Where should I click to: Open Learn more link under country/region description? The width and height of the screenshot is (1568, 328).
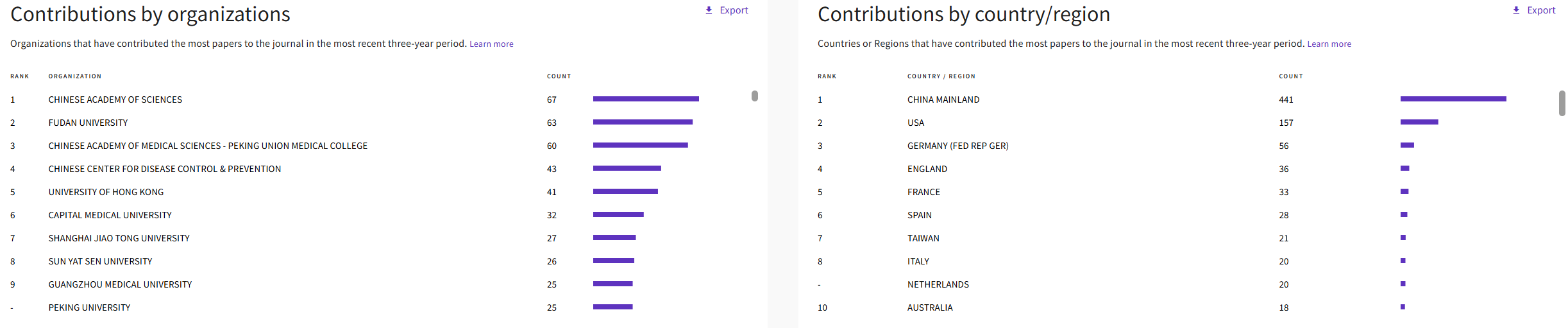tap(1329, 44)
